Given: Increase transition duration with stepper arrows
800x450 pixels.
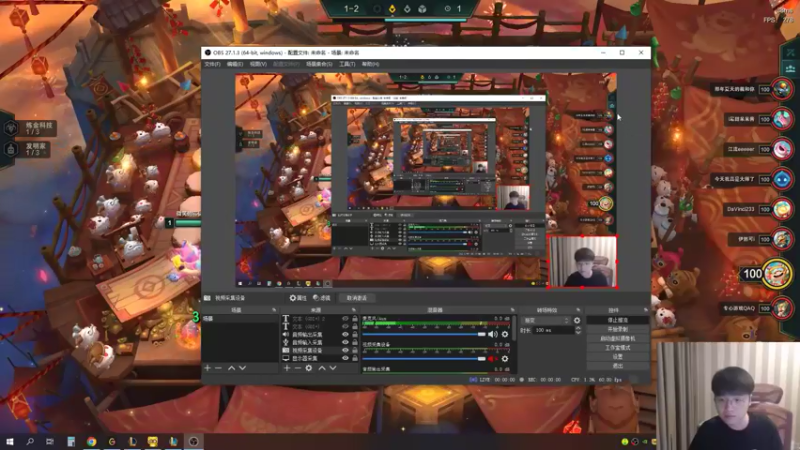Looking at the screenshot, I should (x=578, y=329).
